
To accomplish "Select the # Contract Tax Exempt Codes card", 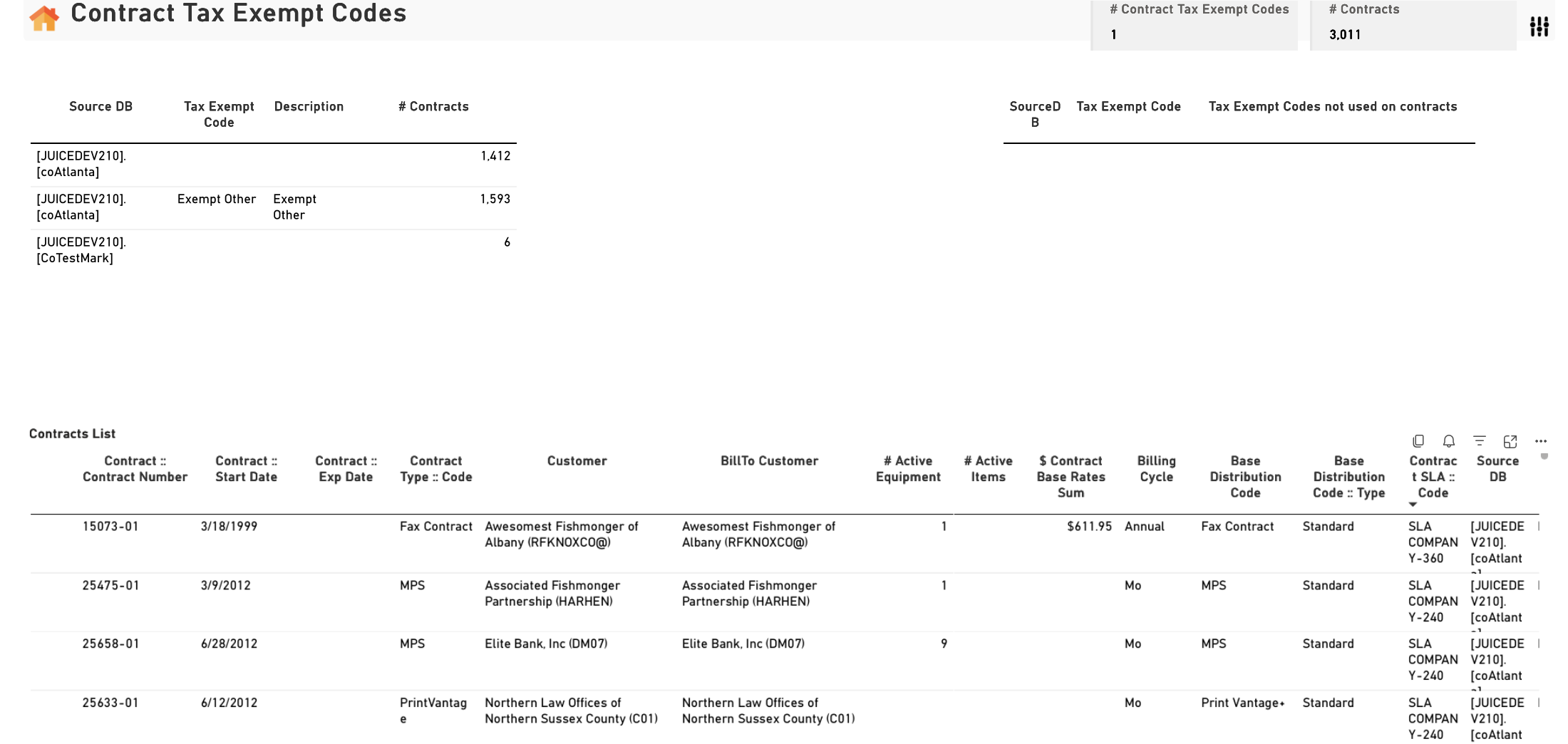I will click(1195, 24).
